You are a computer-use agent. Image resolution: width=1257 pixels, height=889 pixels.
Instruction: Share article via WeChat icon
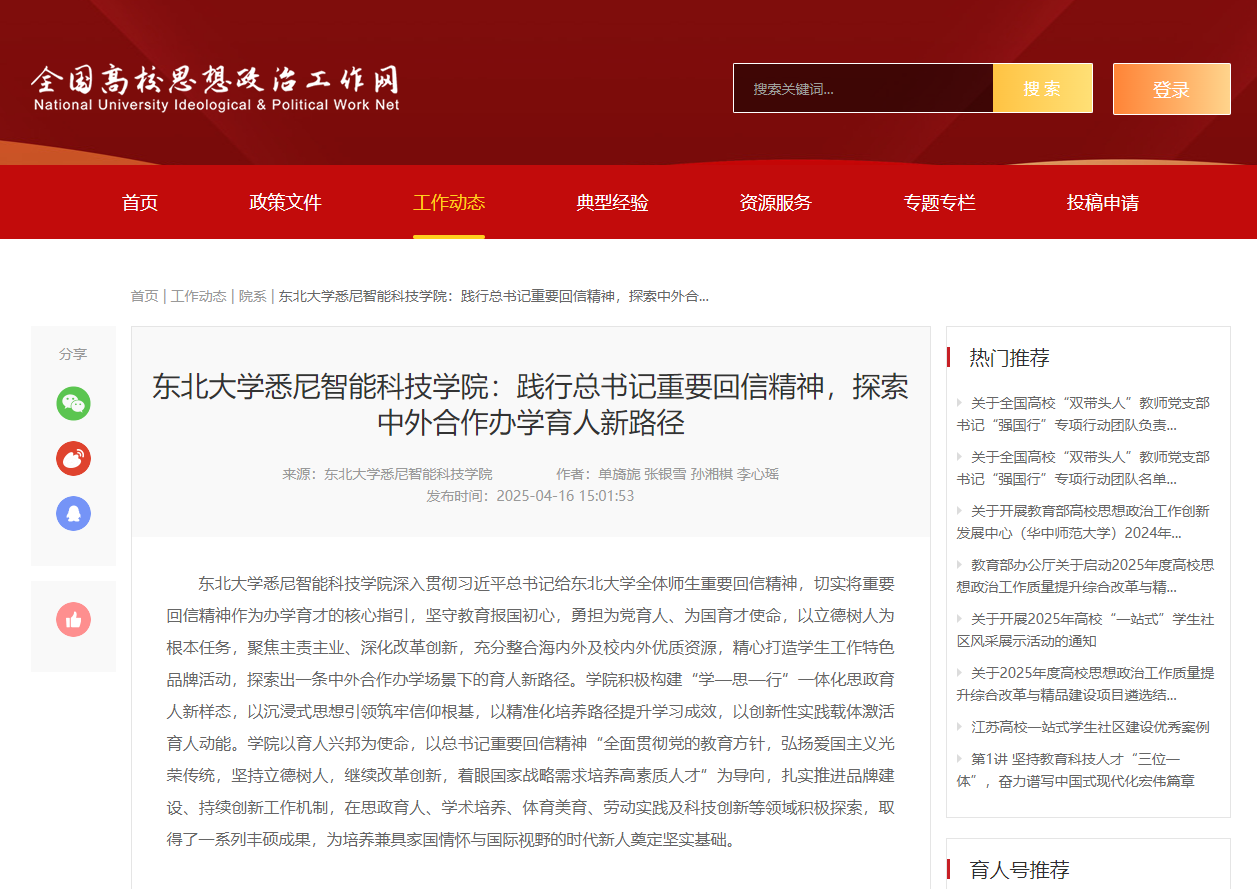[73, 404]
